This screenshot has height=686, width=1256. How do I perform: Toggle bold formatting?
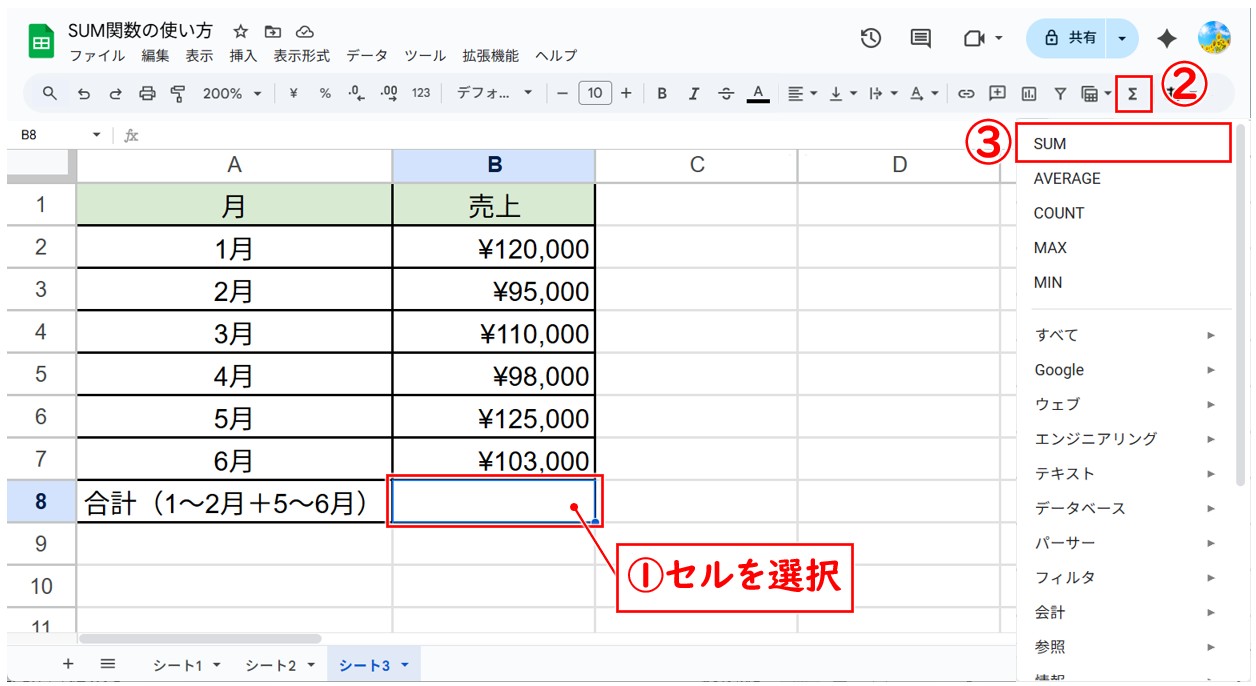(662, 93)
